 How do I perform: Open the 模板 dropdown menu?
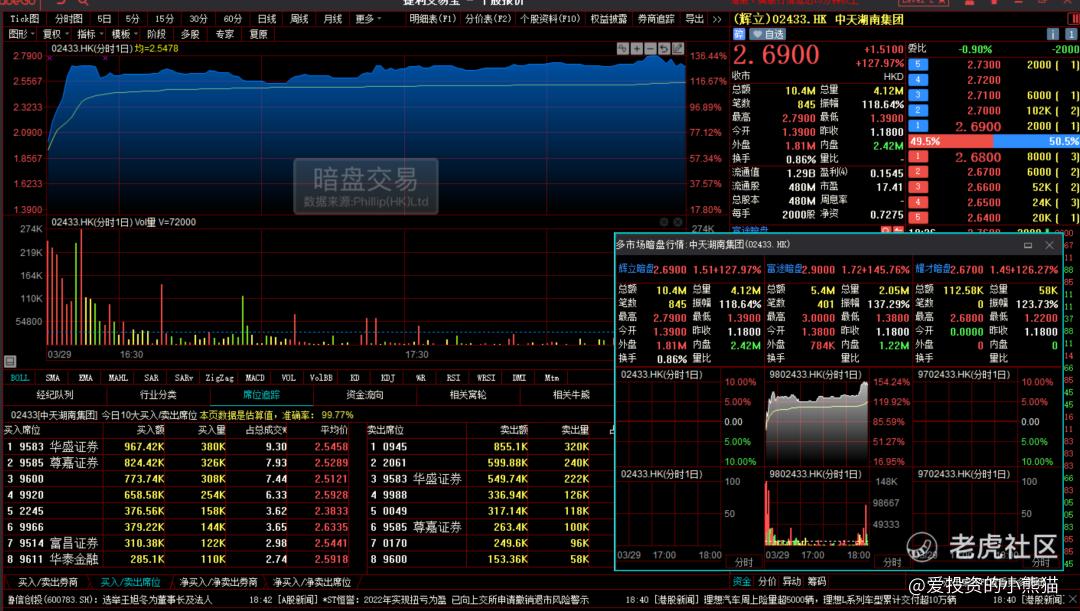[x=124, y=34]
